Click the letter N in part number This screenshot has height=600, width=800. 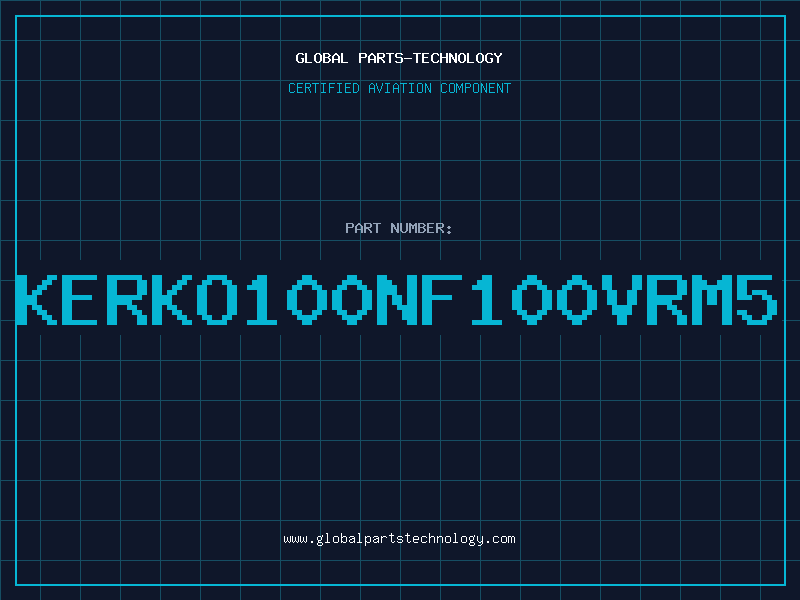click(x=397, y=299)
